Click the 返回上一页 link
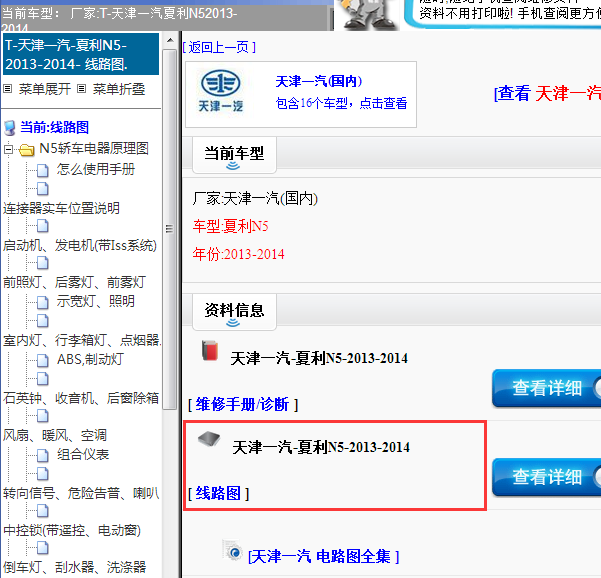Image resolution: width=601 pixels, height=578 pixels. point(219,48)
